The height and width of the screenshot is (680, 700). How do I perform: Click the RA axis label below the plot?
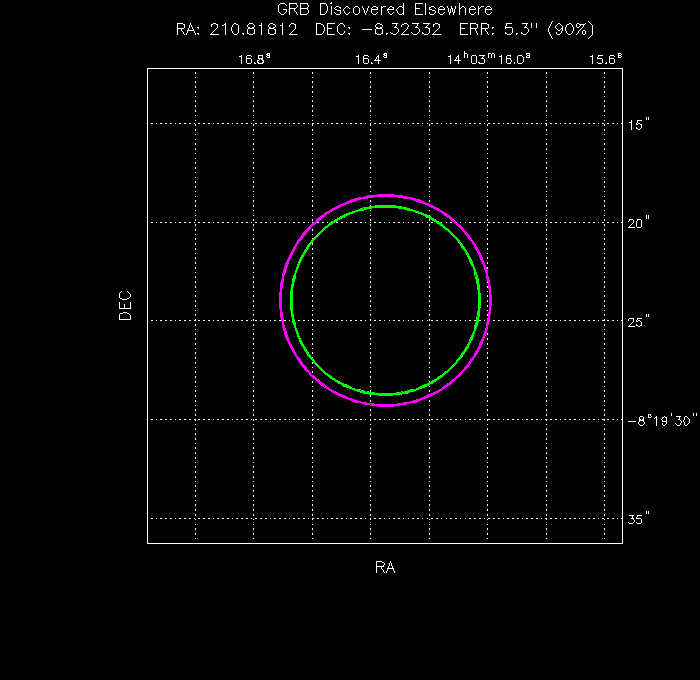tap(385, 567)
